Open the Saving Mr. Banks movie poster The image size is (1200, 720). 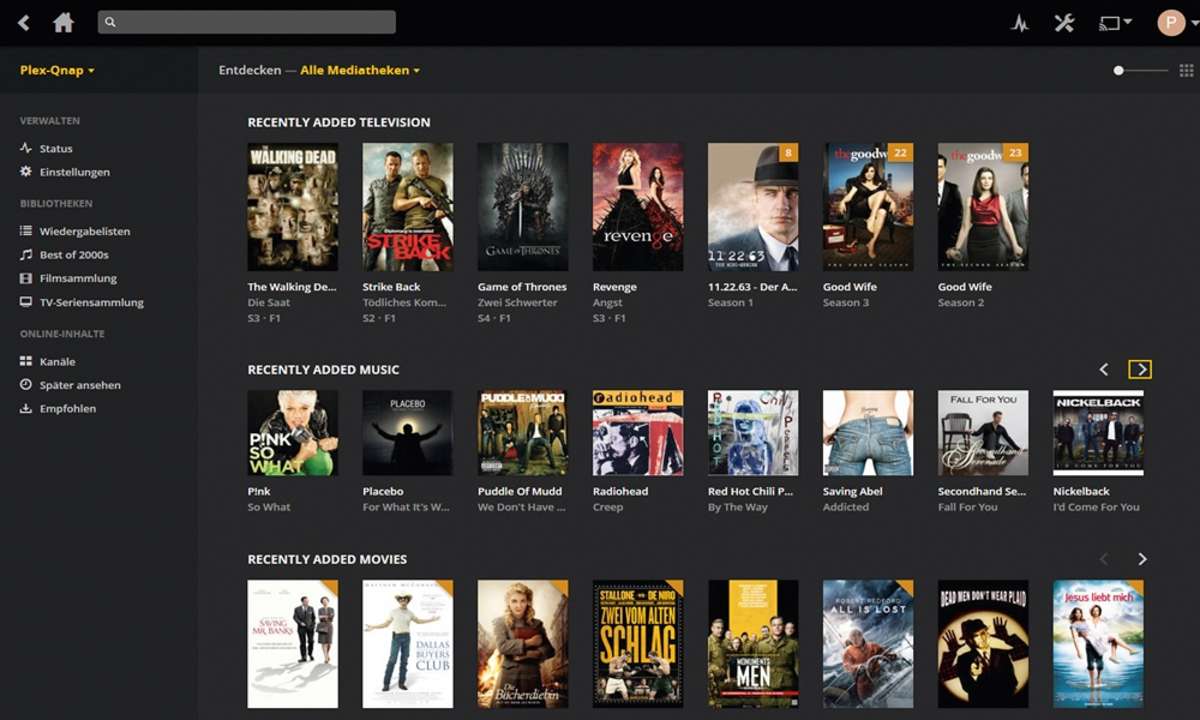click(x=293, y=644)
